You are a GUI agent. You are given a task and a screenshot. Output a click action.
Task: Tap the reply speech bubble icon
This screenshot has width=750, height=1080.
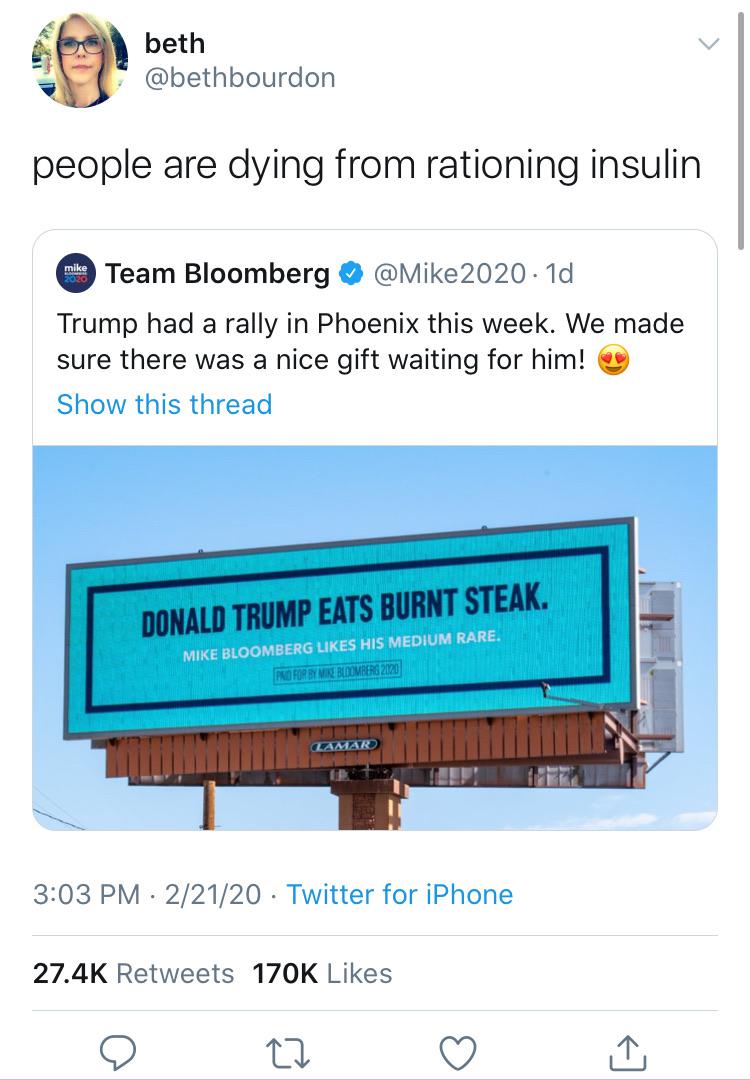[x=119, y=1052]
